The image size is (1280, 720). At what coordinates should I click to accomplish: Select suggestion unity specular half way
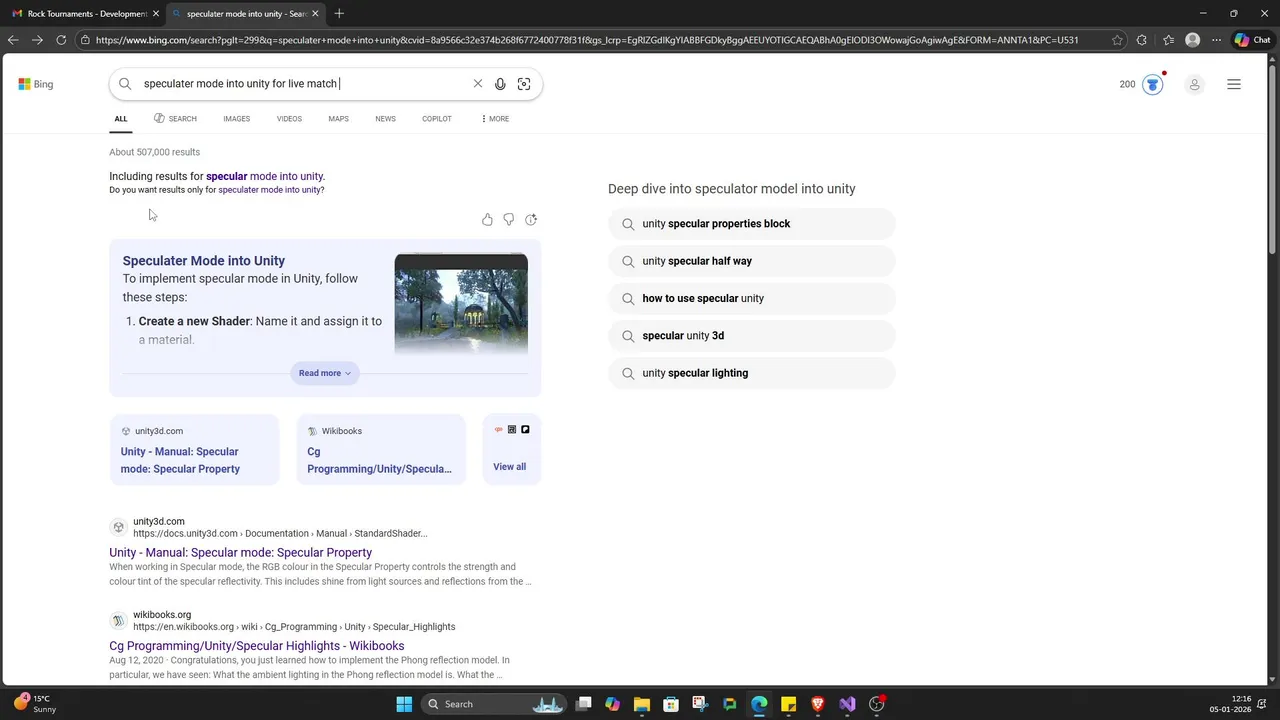click(x=752, y=261)
